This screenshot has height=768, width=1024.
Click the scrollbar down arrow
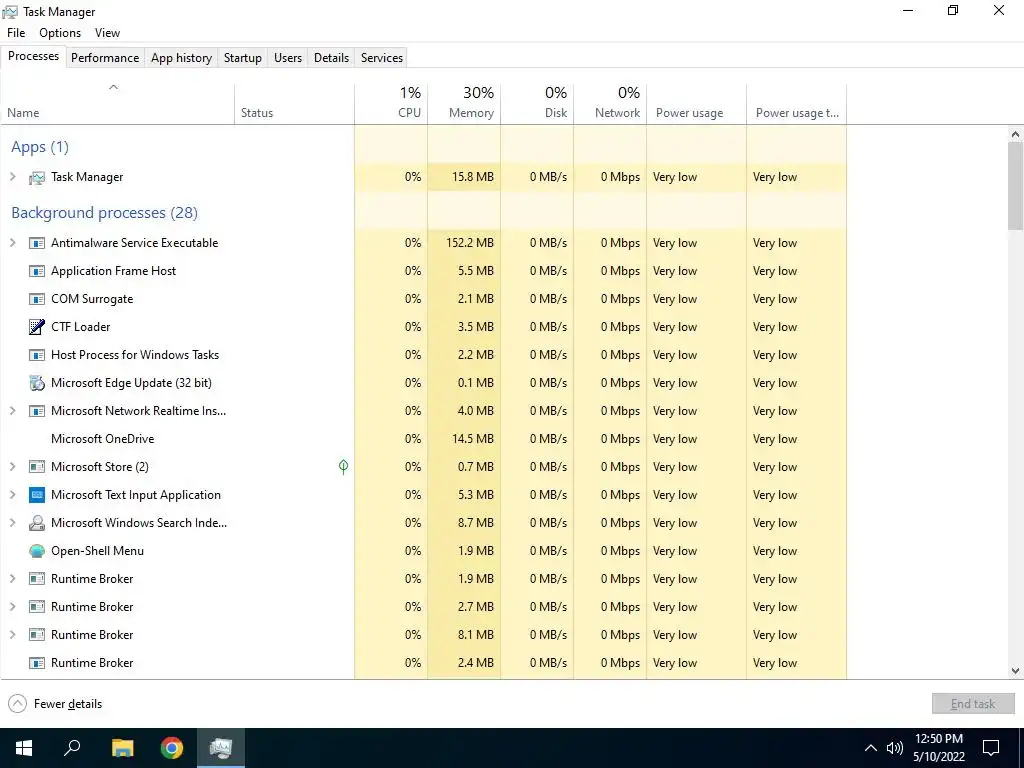click(1015, 671)
